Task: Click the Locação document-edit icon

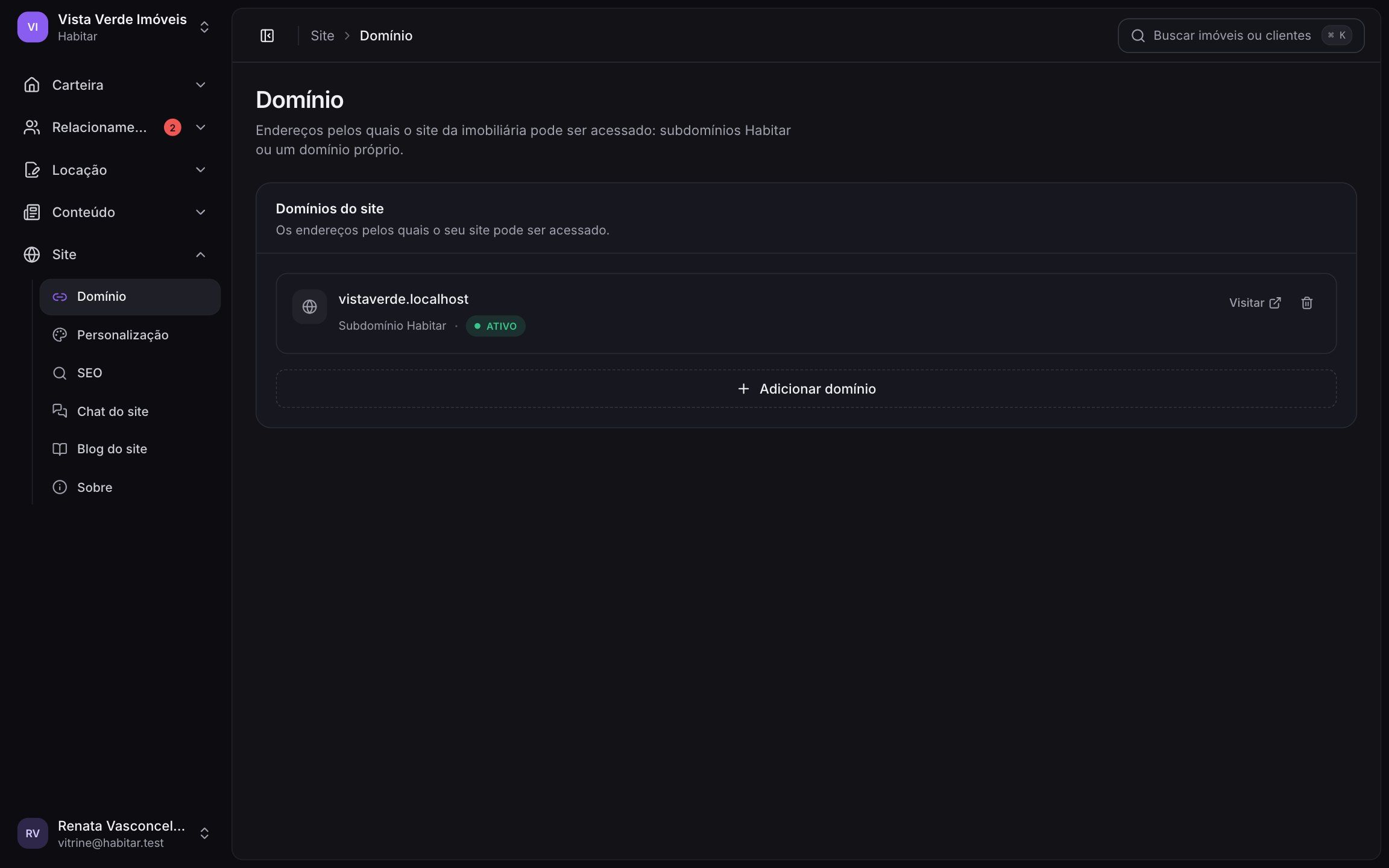Action: click(x=32, y=170)
